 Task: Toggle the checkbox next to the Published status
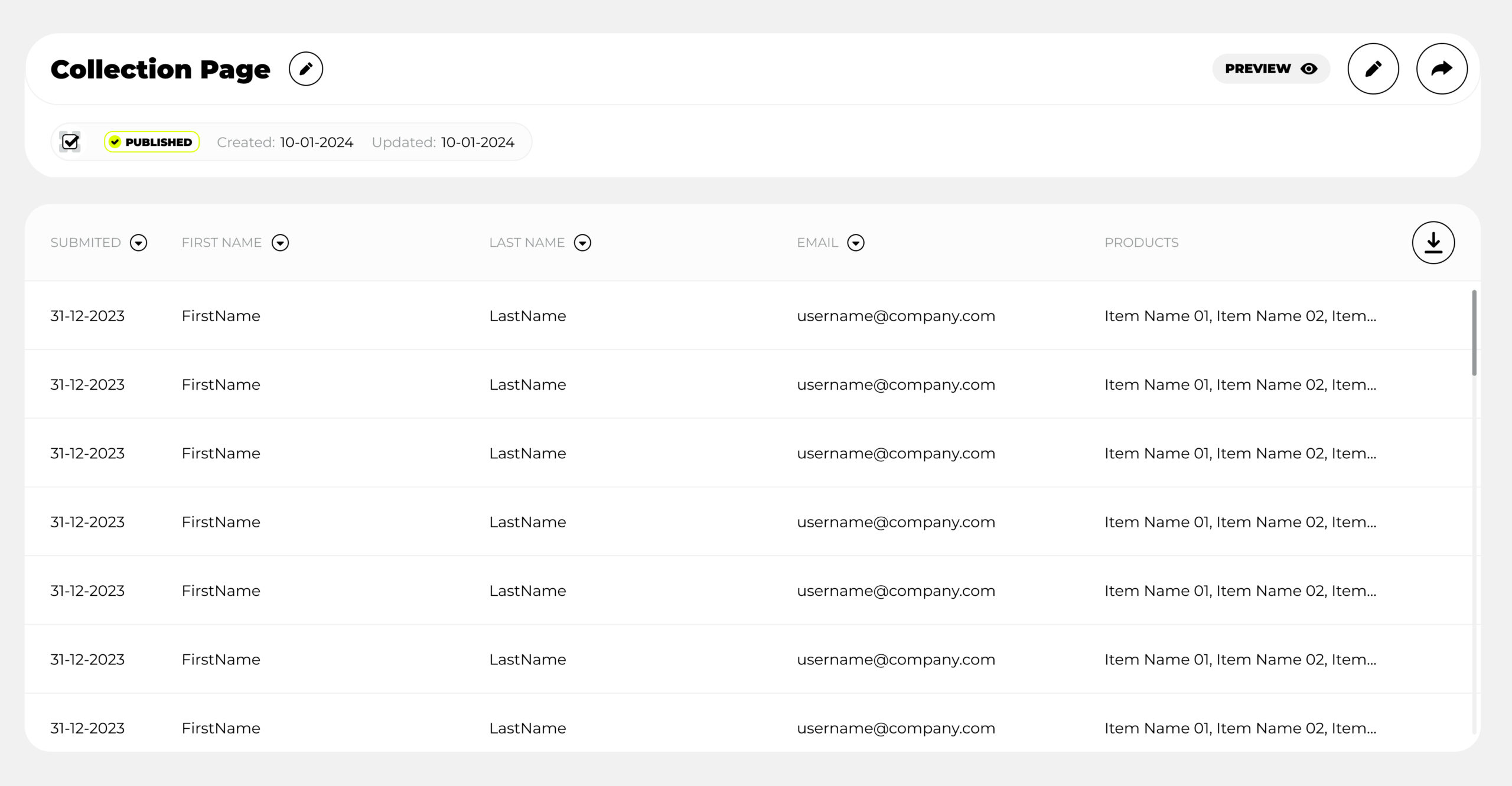click(x=70, y=142)
